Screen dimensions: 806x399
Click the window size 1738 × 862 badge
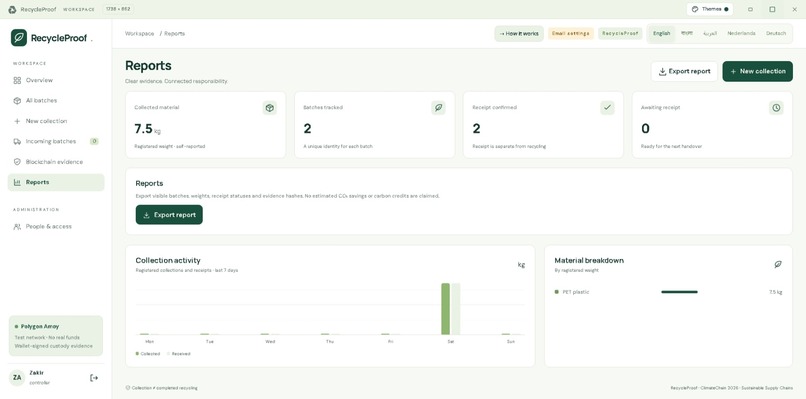coord(118,9)
